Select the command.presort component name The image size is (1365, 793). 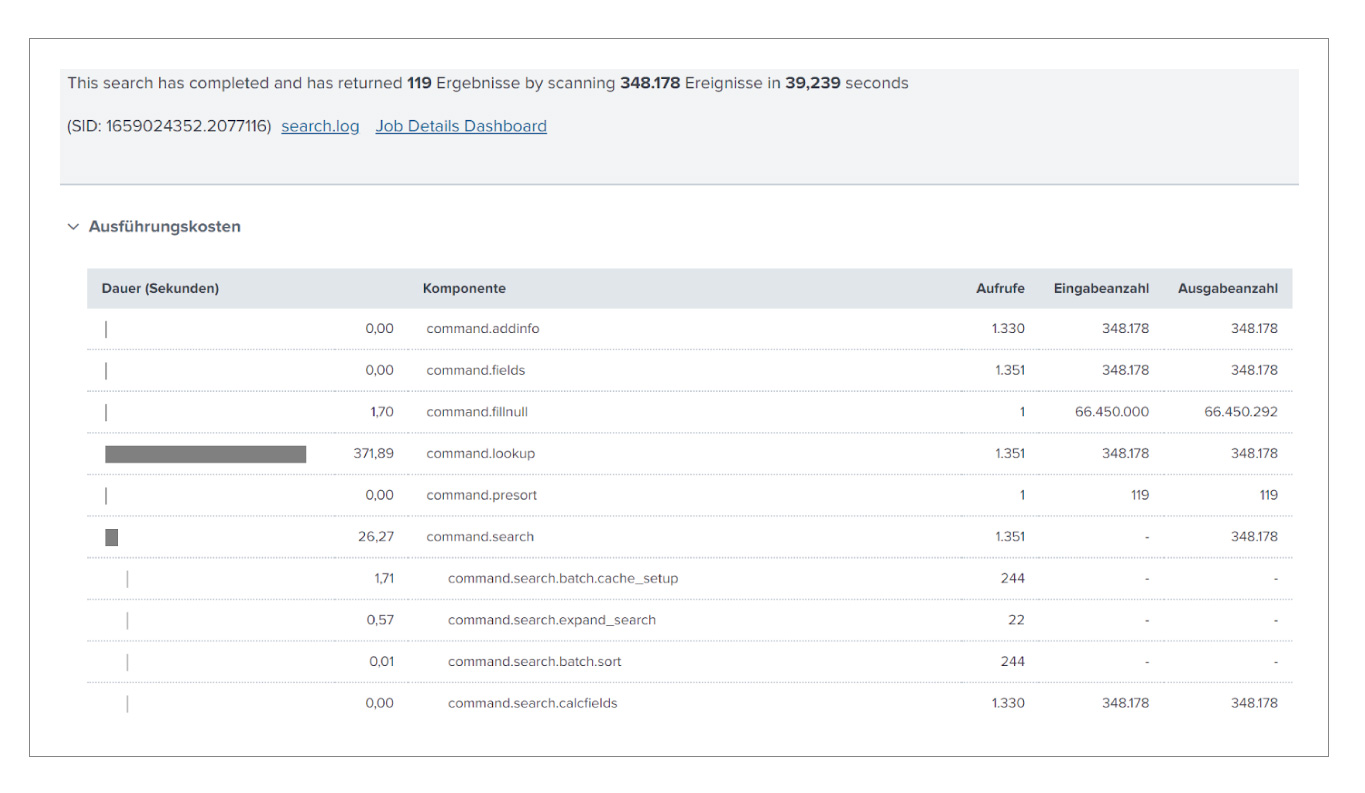click(481, 495)
